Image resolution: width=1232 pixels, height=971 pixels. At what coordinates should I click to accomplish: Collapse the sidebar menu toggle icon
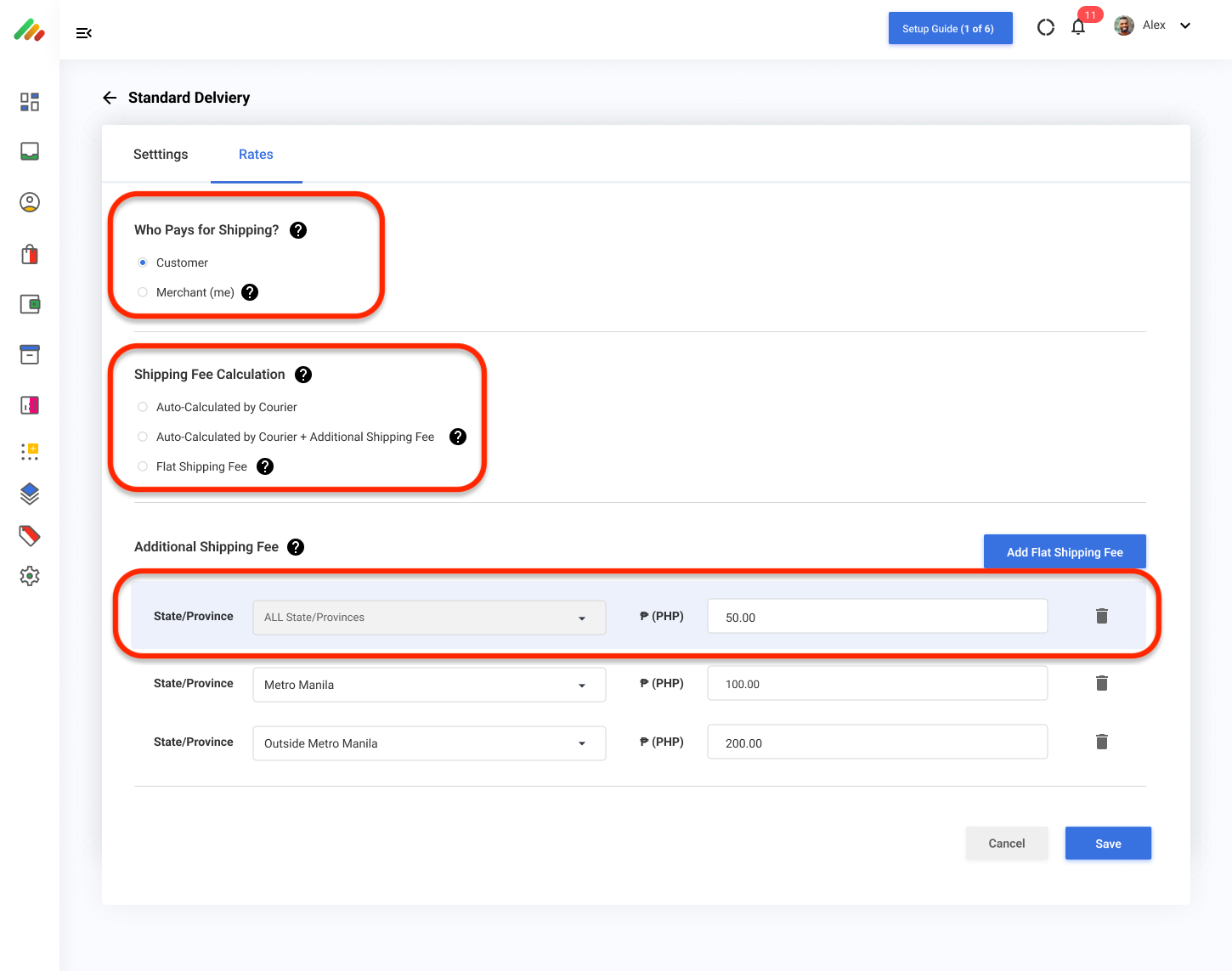(x=83, y=33)
